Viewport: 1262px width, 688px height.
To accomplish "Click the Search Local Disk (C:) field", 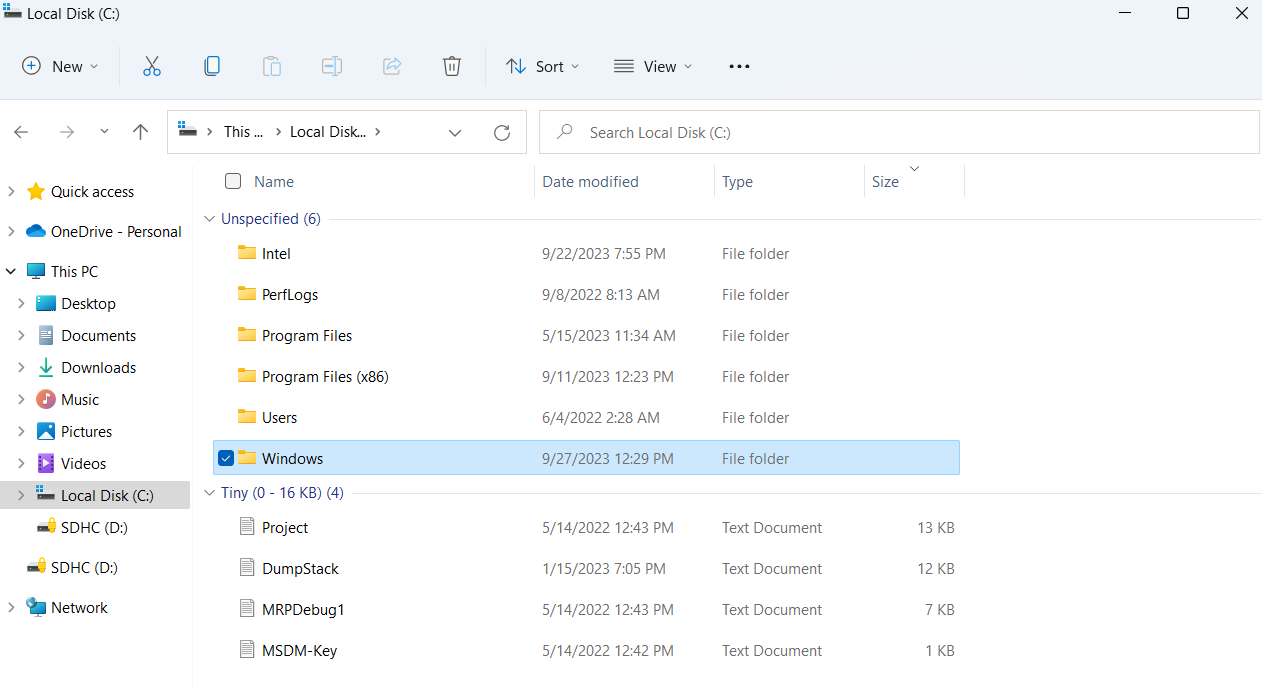I will pos(900,132).
